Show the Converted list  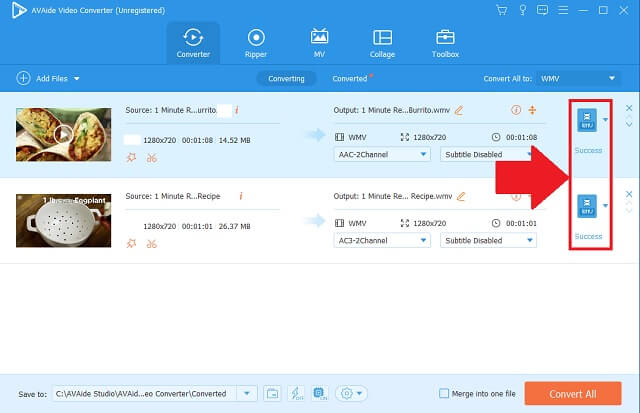[x=350, y=78]
